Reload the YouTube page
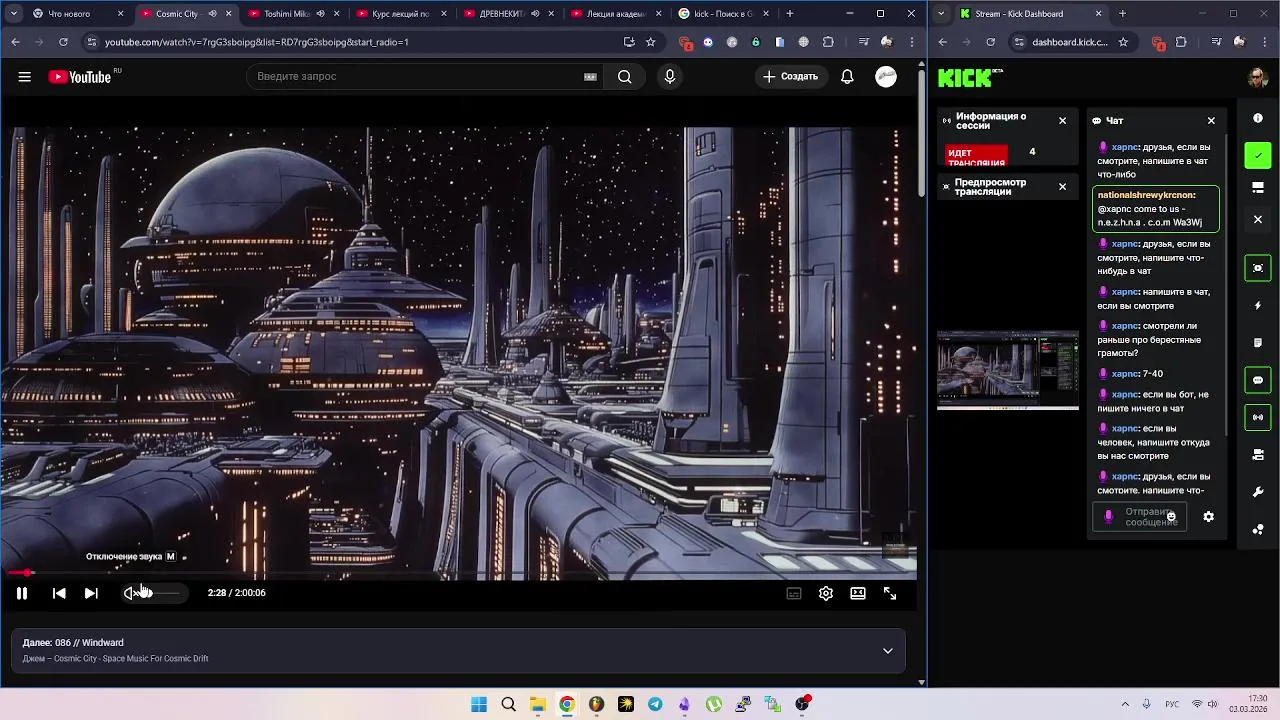The height and width of the screenshot is (720, 1280). pyautogui.click(x=63, y=42)
